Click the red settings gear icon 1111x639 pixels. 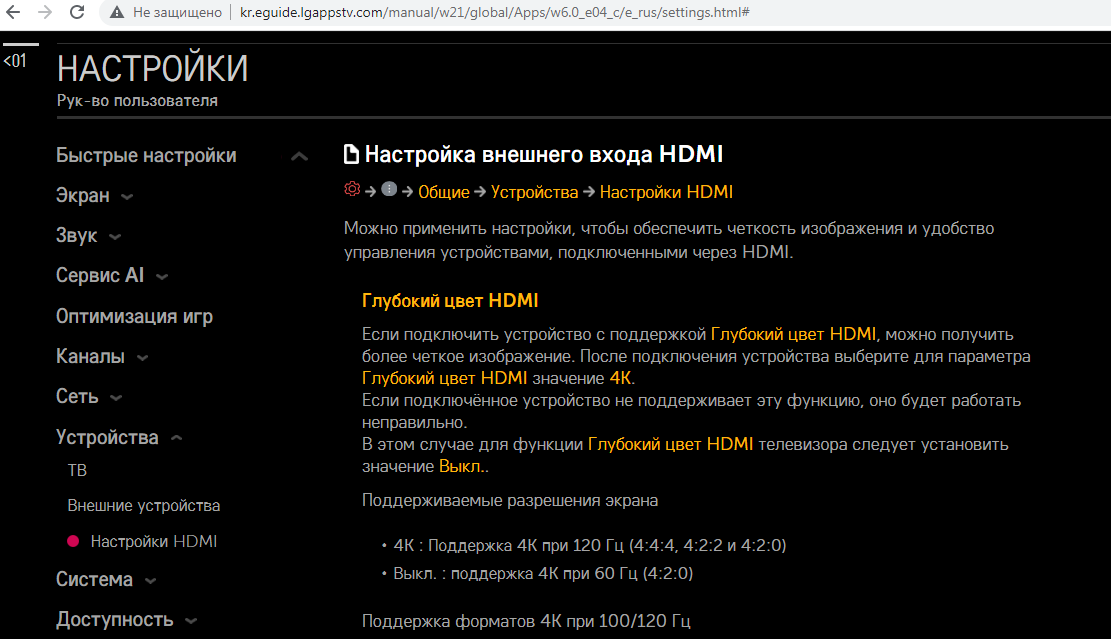point(351,190)
